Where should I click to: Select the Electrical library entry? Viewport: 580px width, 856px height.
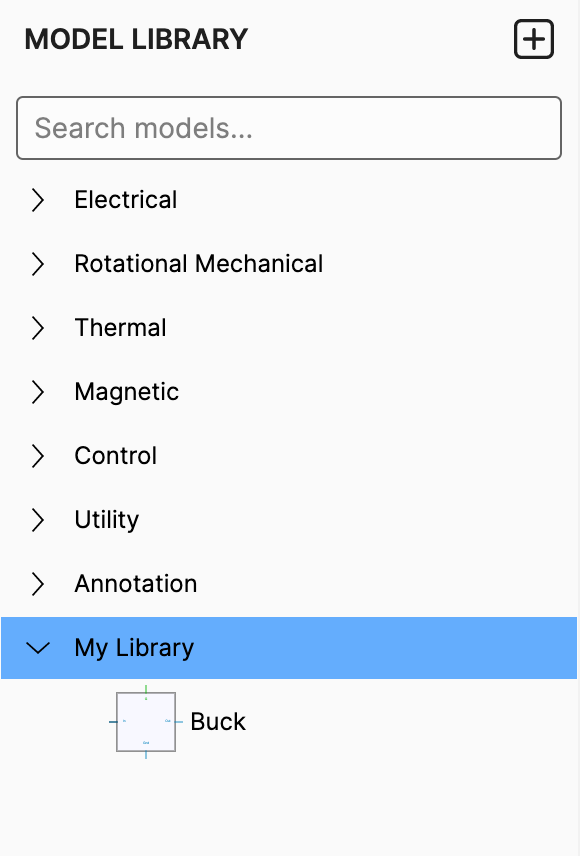point(125,200)
